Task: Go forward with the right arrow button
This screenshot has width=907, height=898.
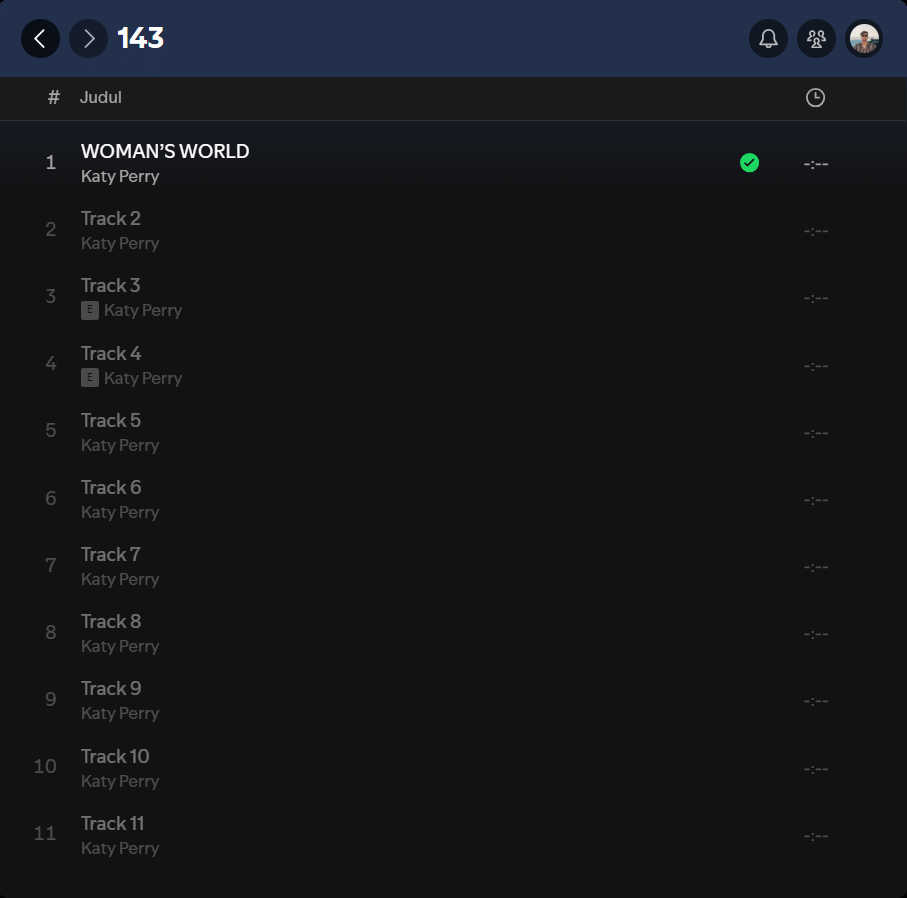Action: click(x=89, y=39)
